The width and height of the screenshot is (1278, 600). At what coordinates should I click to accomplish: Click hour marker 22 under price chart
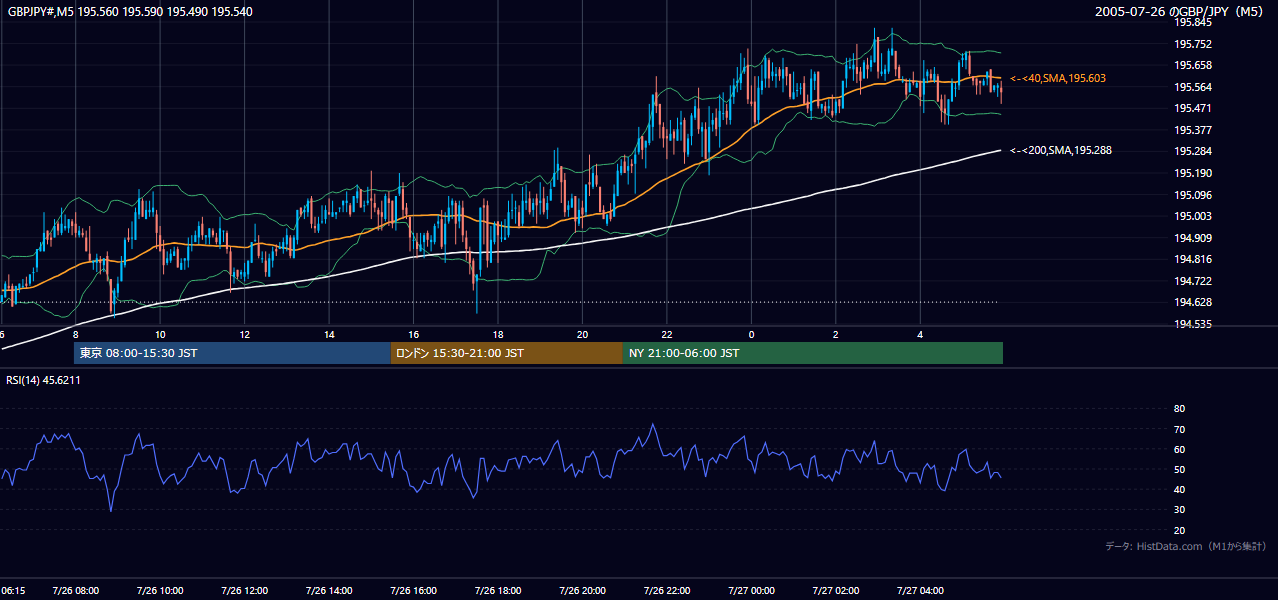point(667,334)
